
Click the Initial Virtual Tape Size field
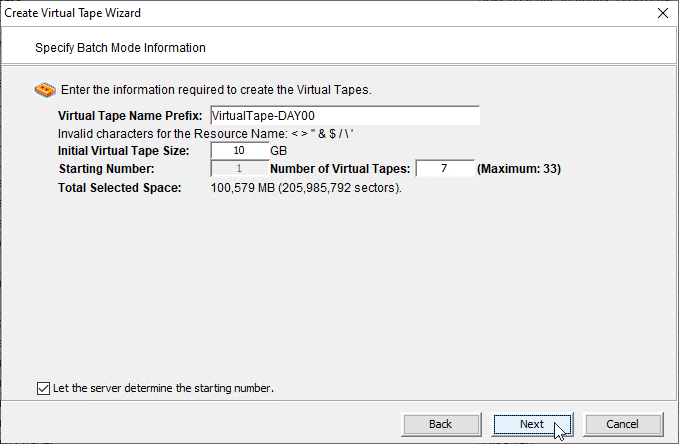[x=239, y=151]
